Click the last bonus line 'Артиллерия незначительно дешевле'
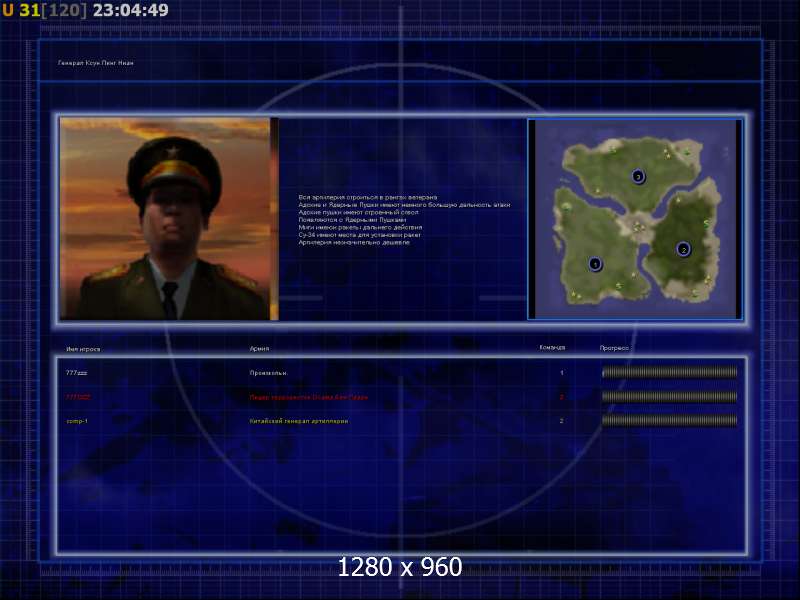This screenshot has width=800, height=600. click(354, 243)
